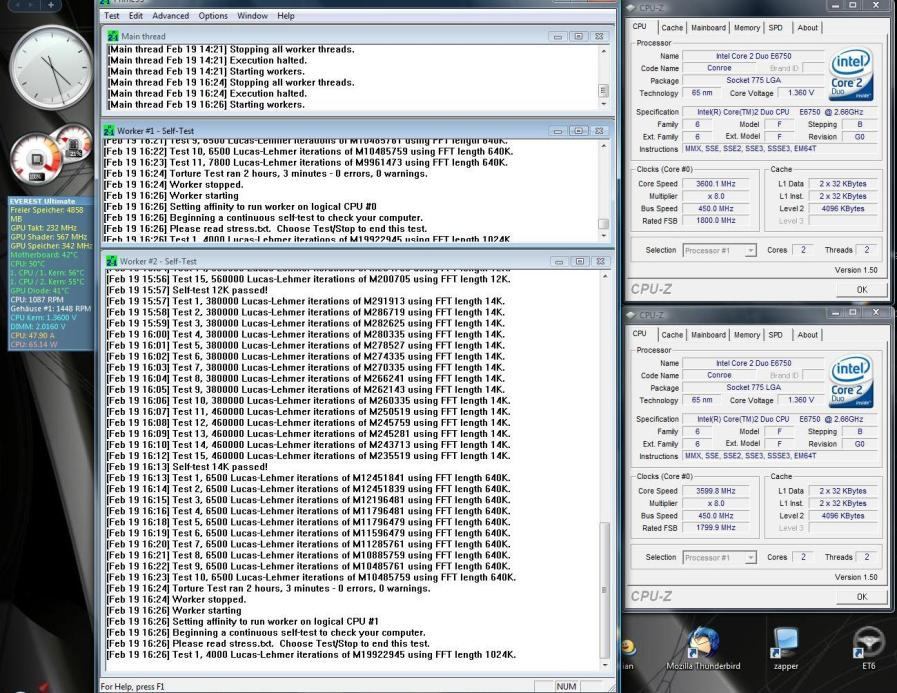Click the lower CPU-Z title bar icon

(x=630, y=315)
